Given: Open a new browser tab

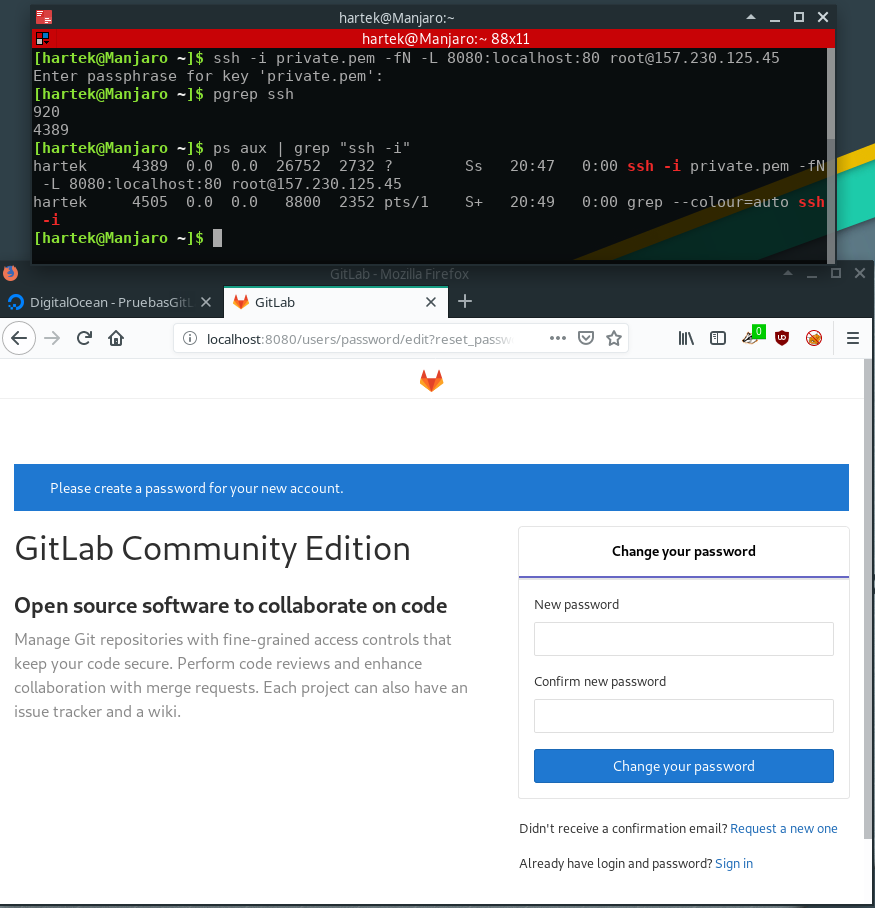Looking at the screenshot, I should [x=464, y=301].
